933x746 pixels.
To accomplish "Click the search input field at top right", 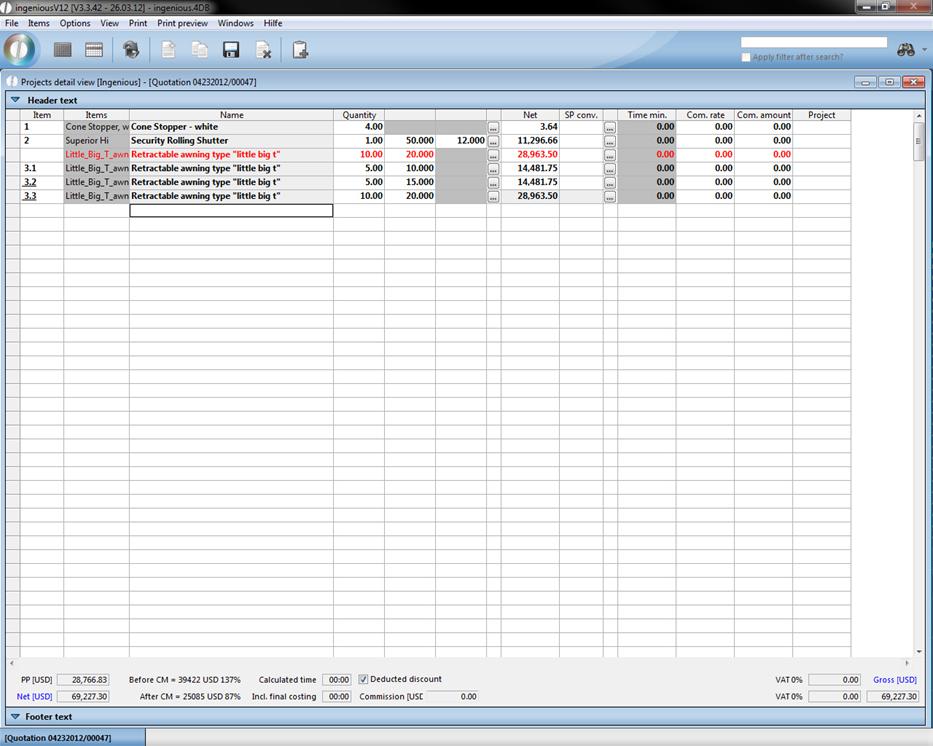I will click(x=813, y=42).
